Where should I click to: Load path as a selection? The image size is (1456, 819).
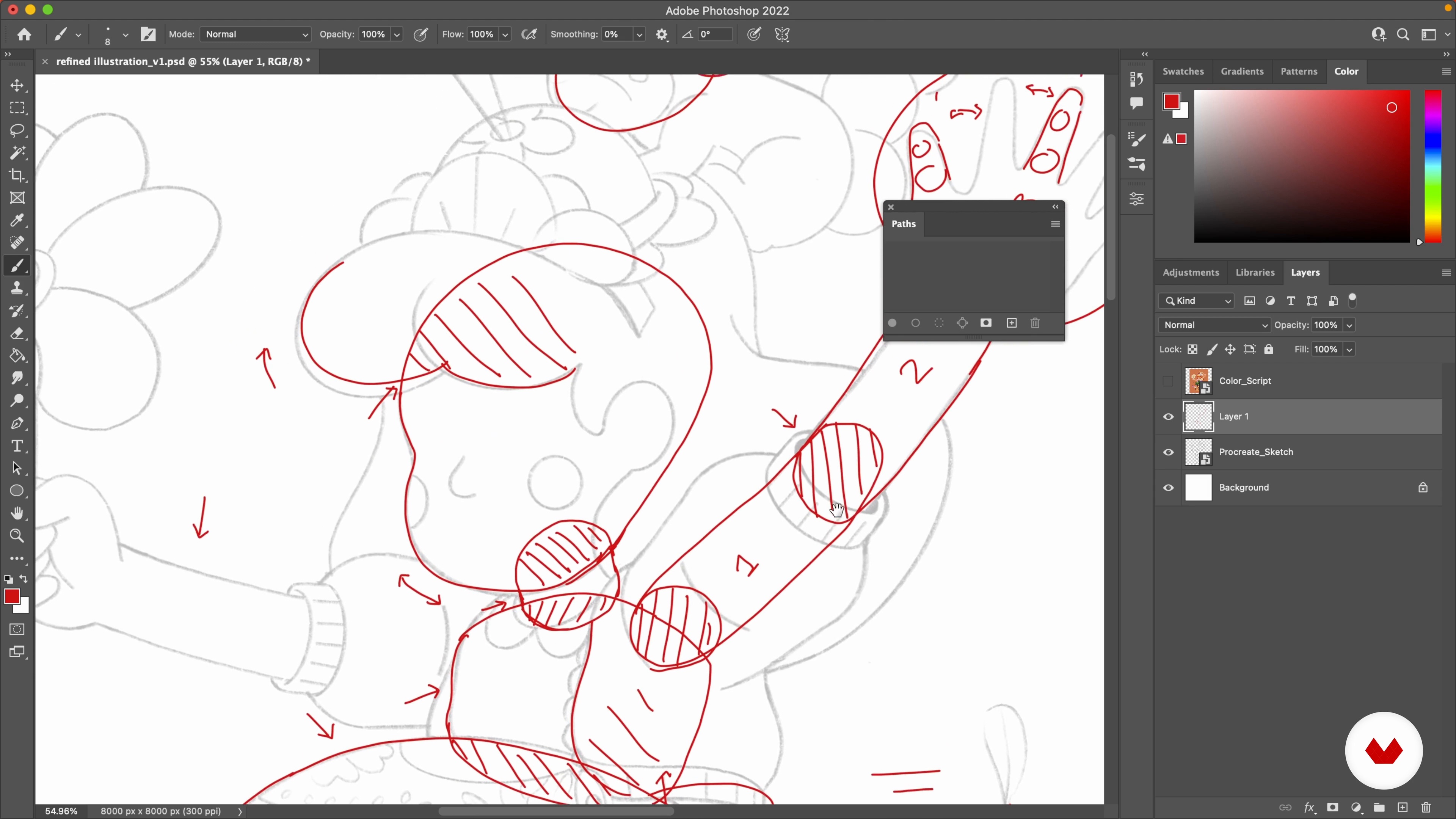(x=939, y=323)
